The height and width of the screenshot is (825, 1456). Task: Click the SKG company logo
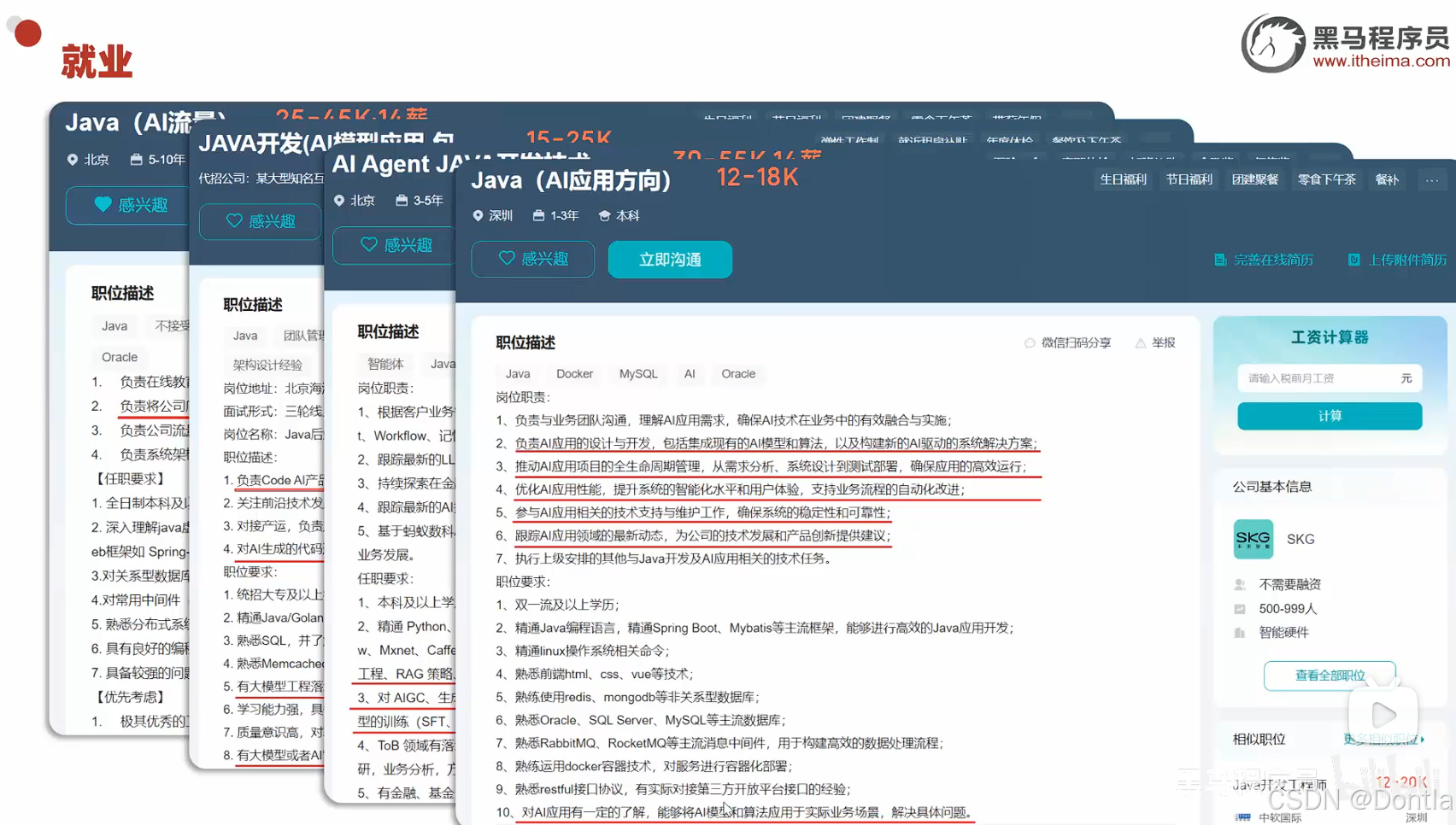[1253, 539]
